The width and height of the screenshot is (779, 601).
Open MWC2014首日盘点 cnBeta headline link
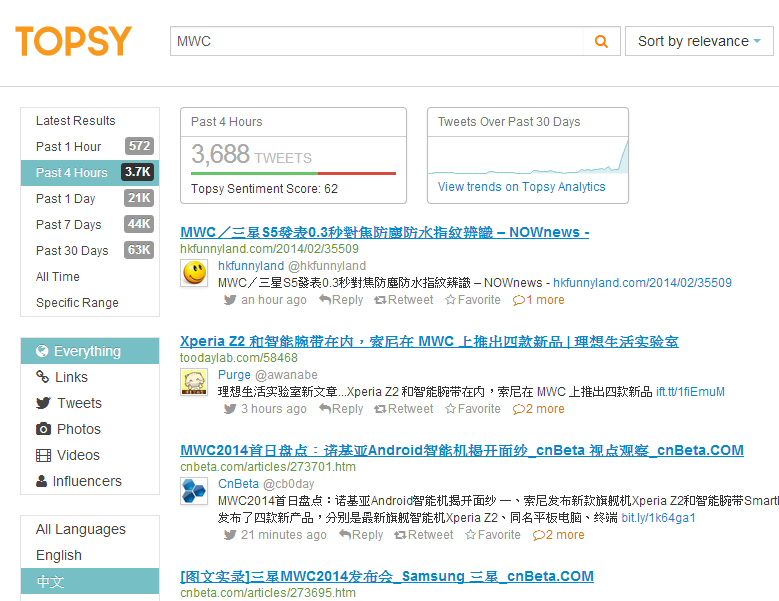tap(462, 450)
